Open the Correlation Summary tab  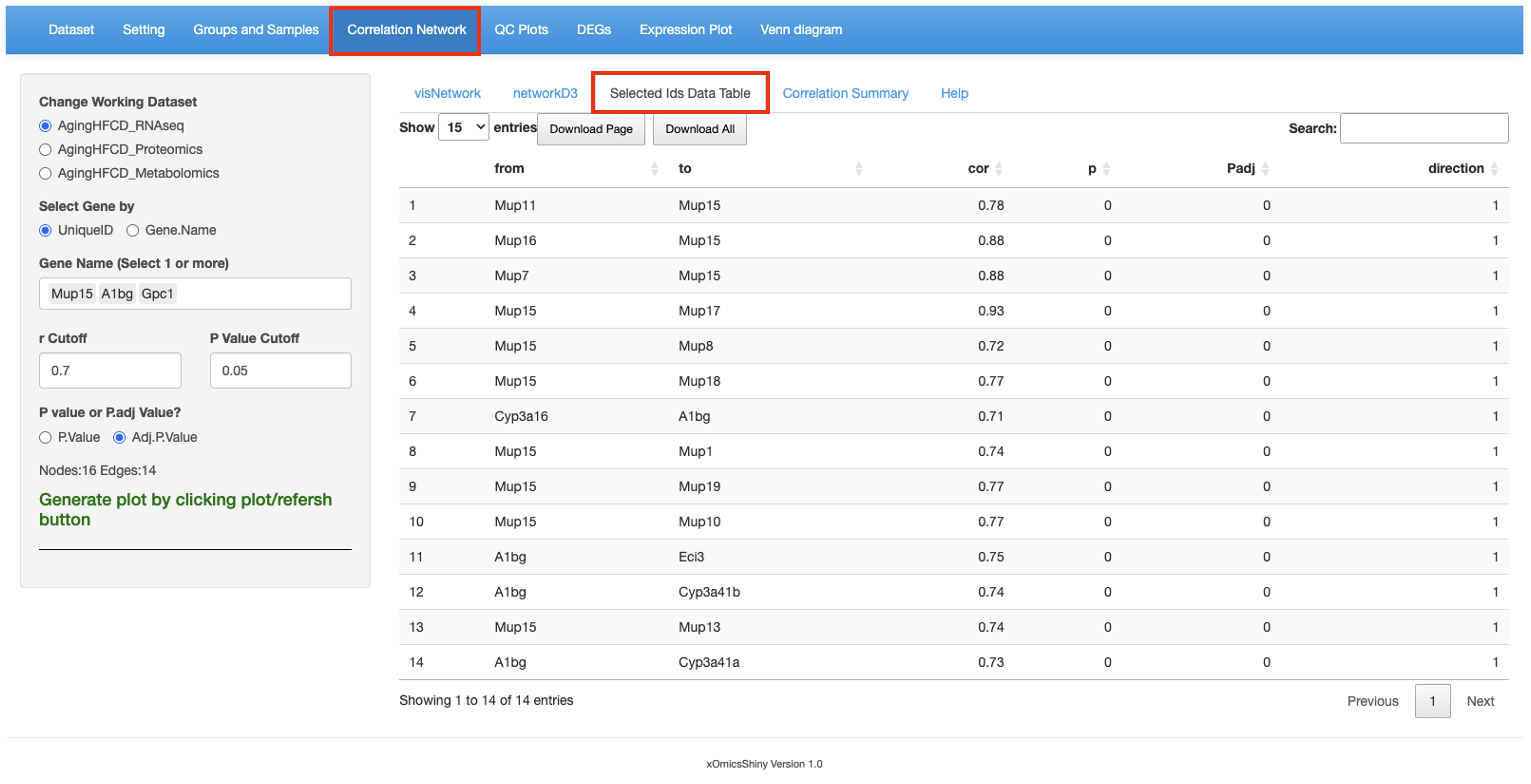click(845, 93)
